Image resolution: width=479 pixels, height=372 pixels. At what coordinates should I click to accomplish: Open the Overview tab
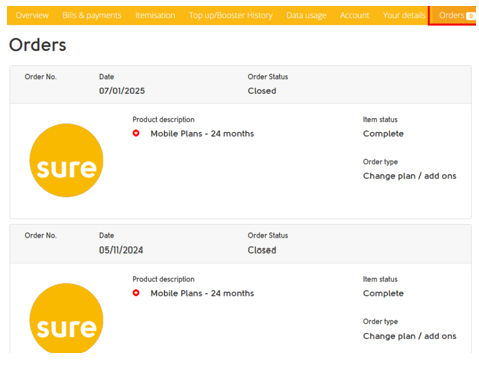point(32,15)
